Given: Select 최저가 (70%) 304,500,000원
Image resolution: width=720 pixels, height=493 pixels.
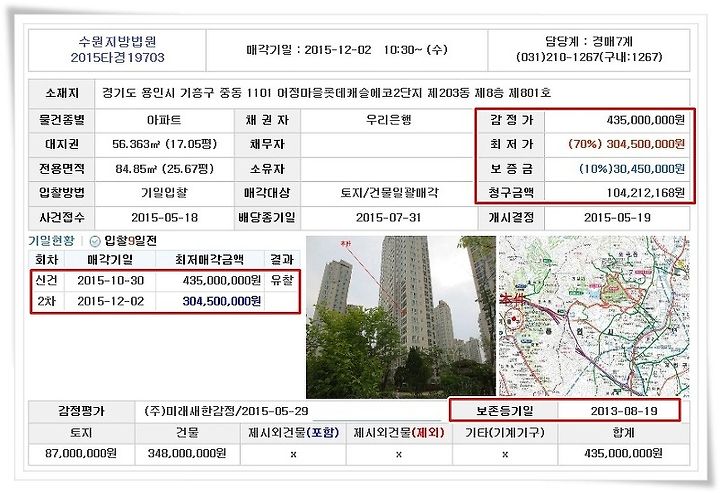Looking at the screenshot, I should pyautogui.click(x=626, y=144).
